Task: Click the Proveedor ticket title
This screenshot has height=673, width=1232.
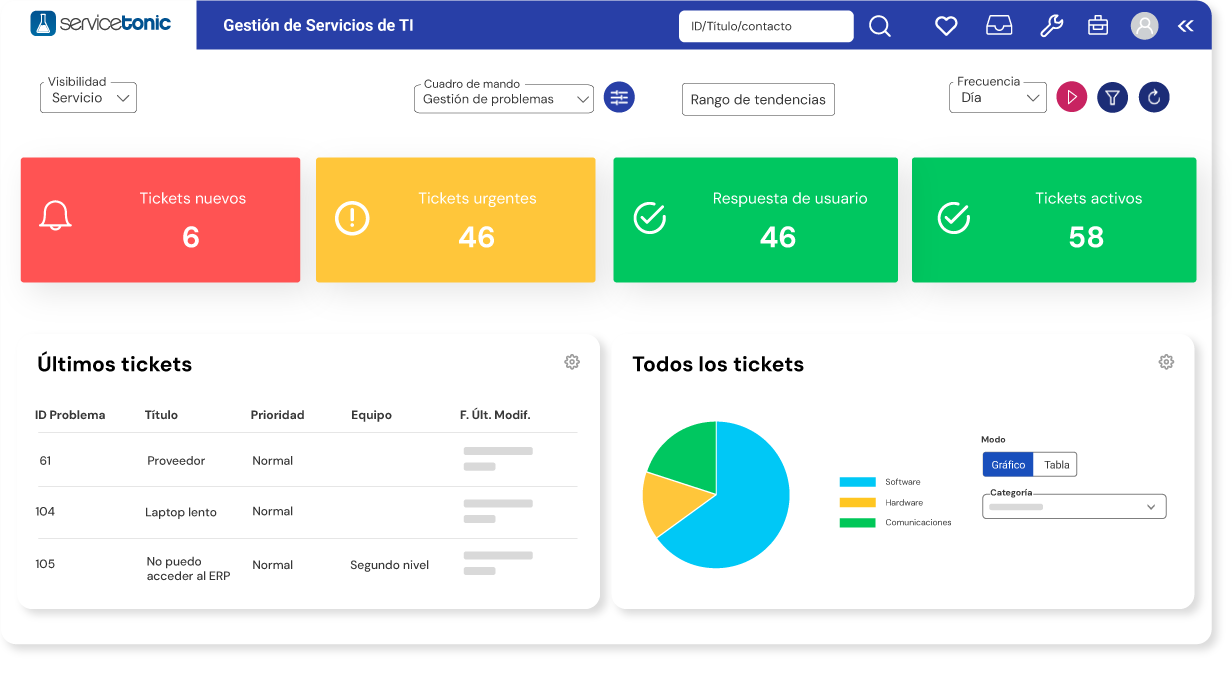Action: point(176,460)
